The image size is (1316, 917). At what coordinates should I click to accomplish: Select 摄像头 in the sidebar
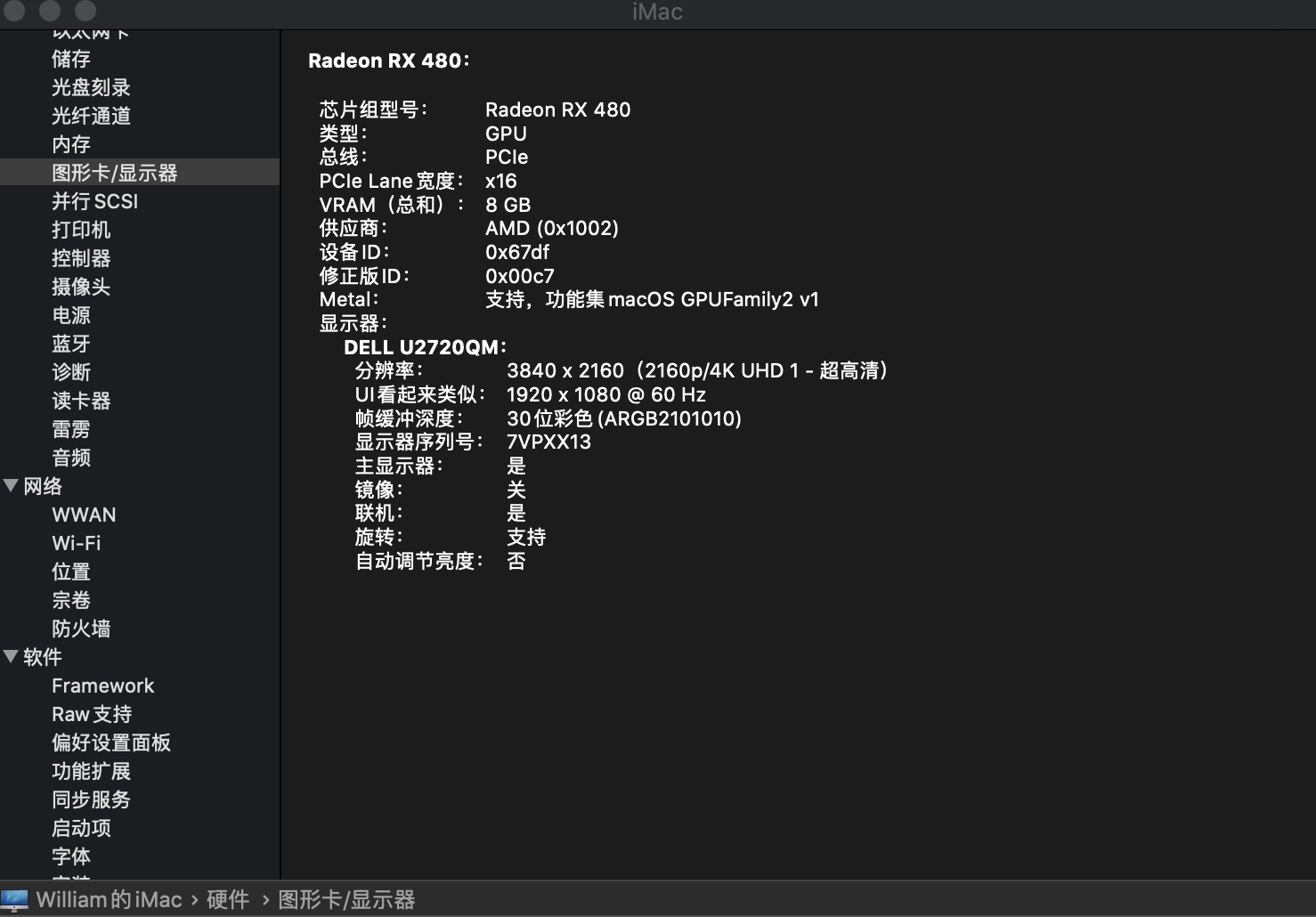(x=81, y=287)
